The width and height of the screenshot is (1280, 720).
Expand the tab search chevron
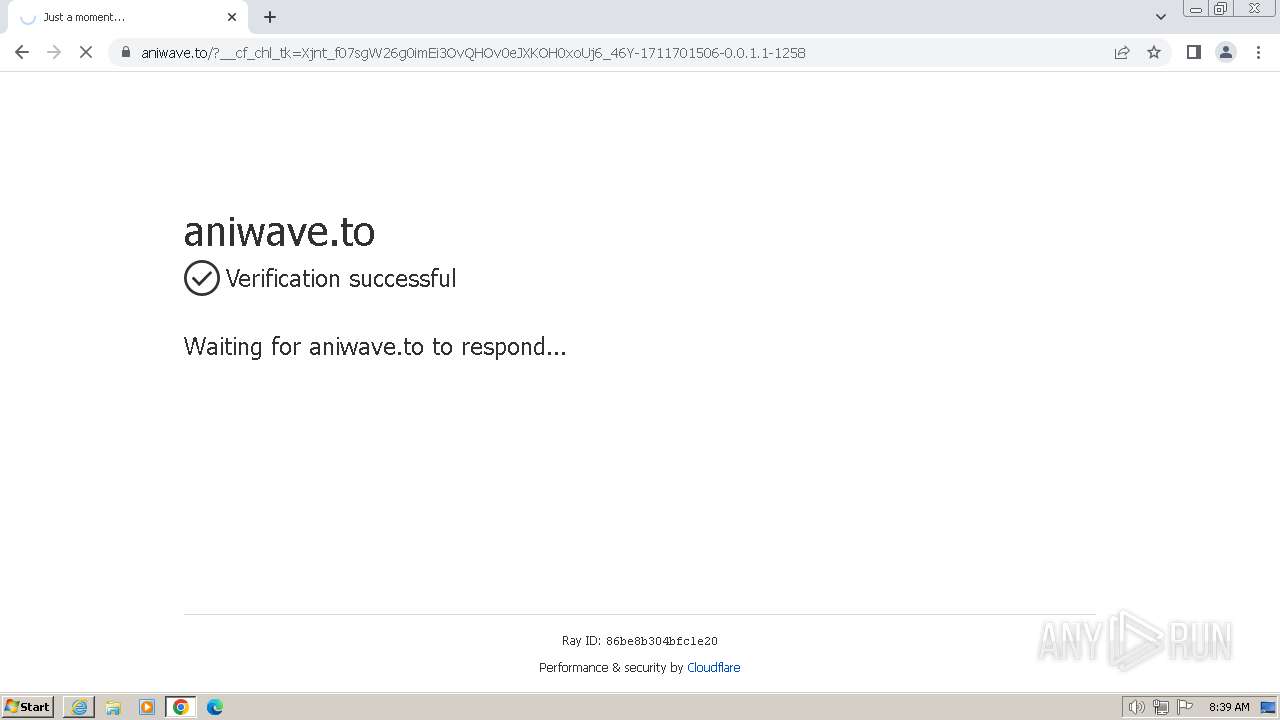[1161, 17]
